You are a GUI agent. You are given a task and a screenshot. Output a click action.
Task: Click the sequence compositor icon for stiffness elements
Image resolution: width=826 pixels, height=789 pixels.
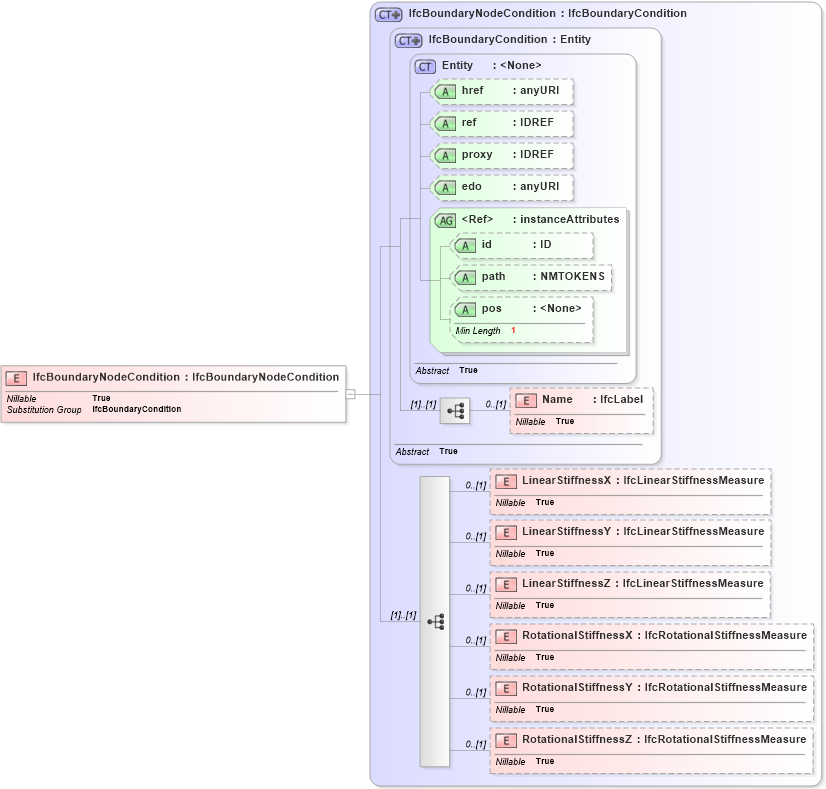coord(438,621)
